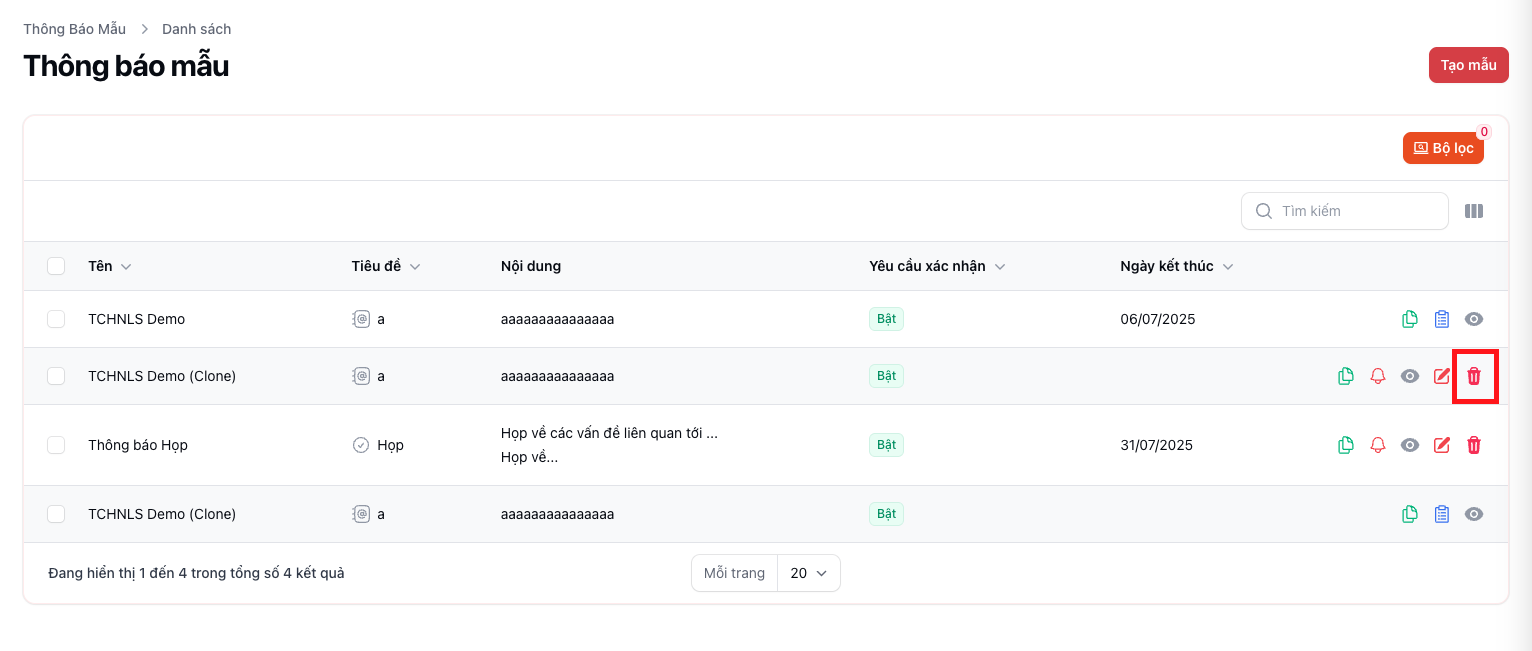Image resolution: width=1532 pixels, height=651 pixels.
Task: Open the Bộ lọc filter button
Action: pos(1443,148)
